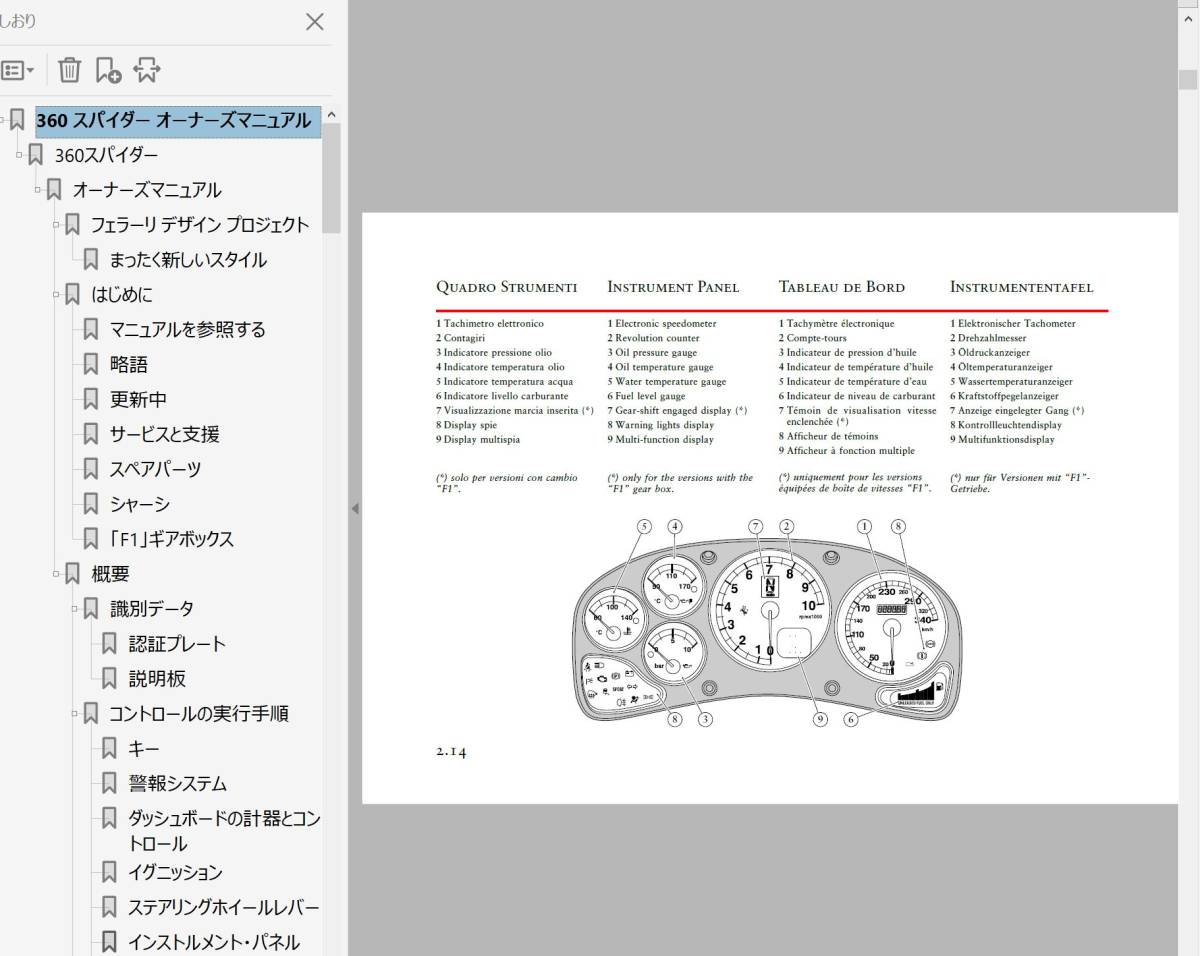
Task: Click the QUADRO STRUMENTI heading in the document
Action: point(507,287)
